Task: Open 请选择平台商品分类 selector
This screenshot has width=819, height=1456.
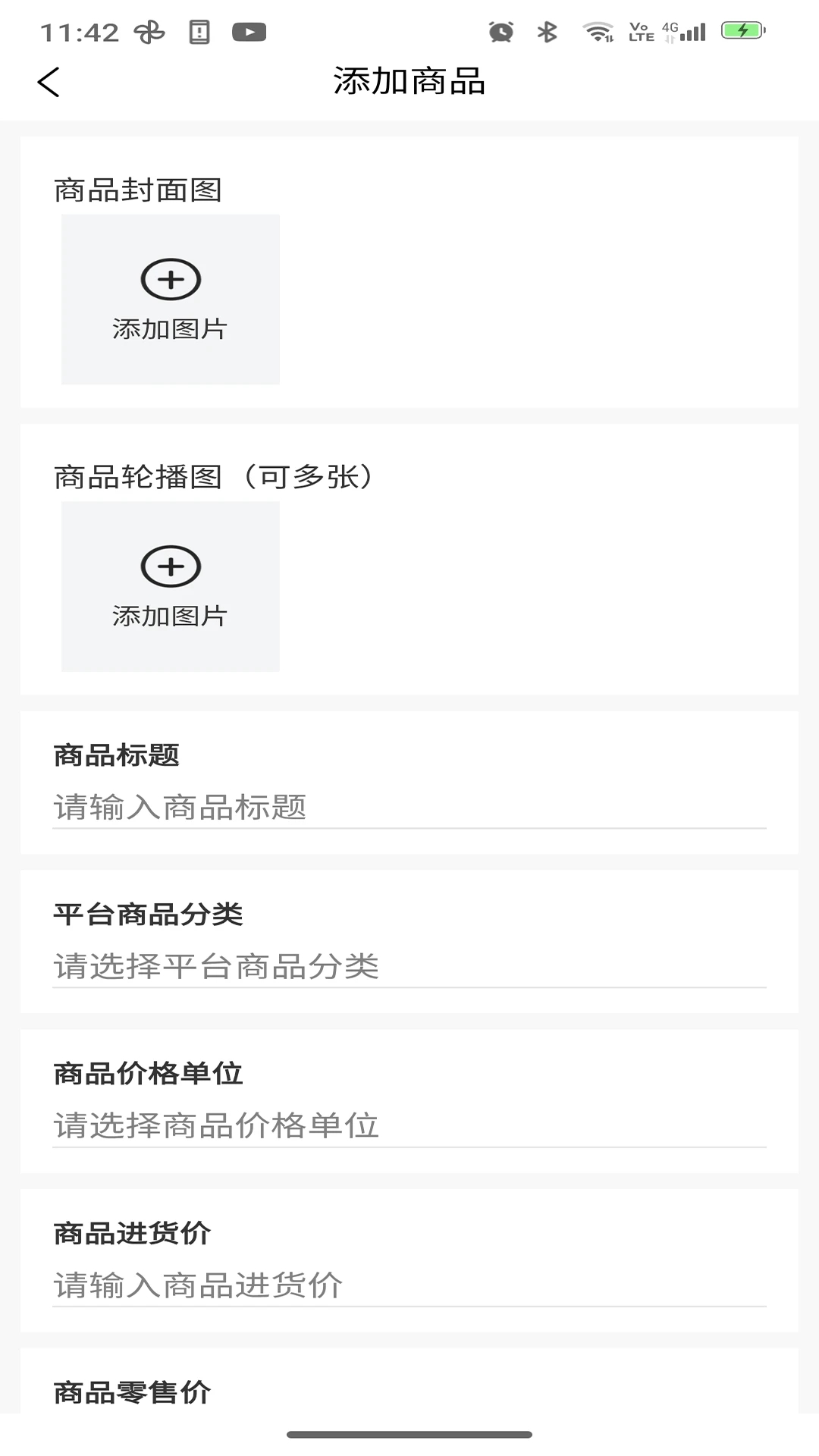Action: tap(409, 967)
